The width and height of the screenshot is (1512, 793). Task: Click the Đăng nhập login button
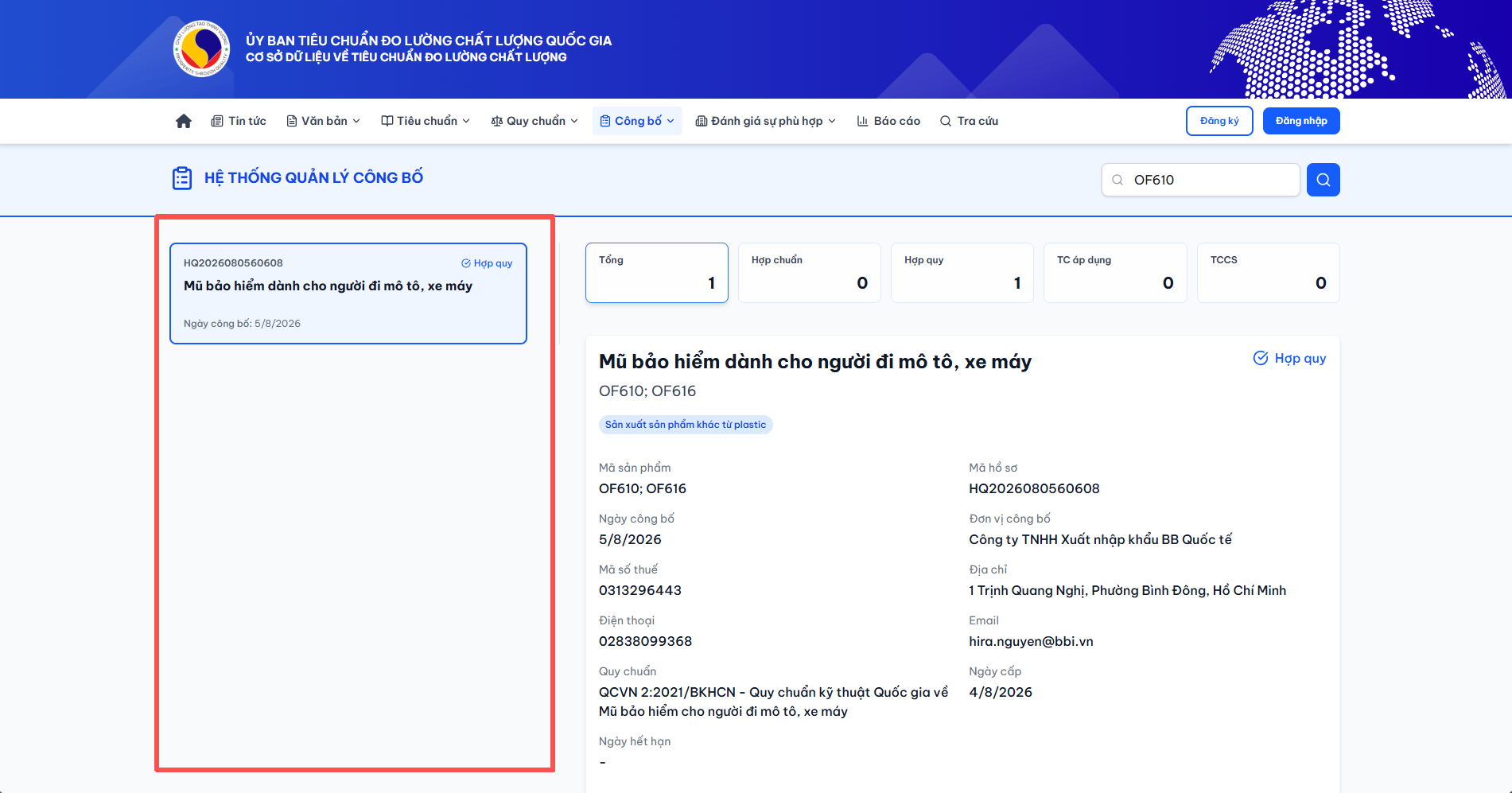coord(1301,121)
